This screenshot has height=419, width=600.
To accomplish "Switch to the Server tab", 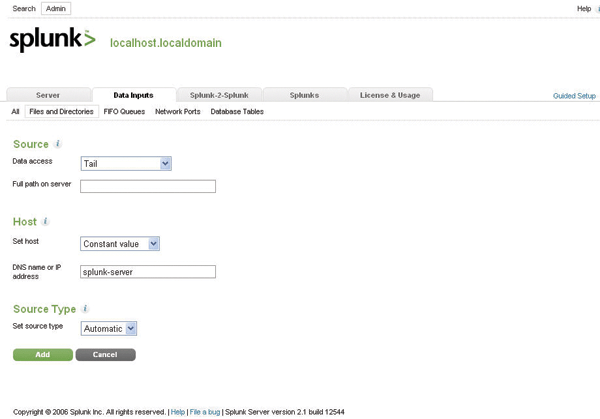I will point(47,95).
